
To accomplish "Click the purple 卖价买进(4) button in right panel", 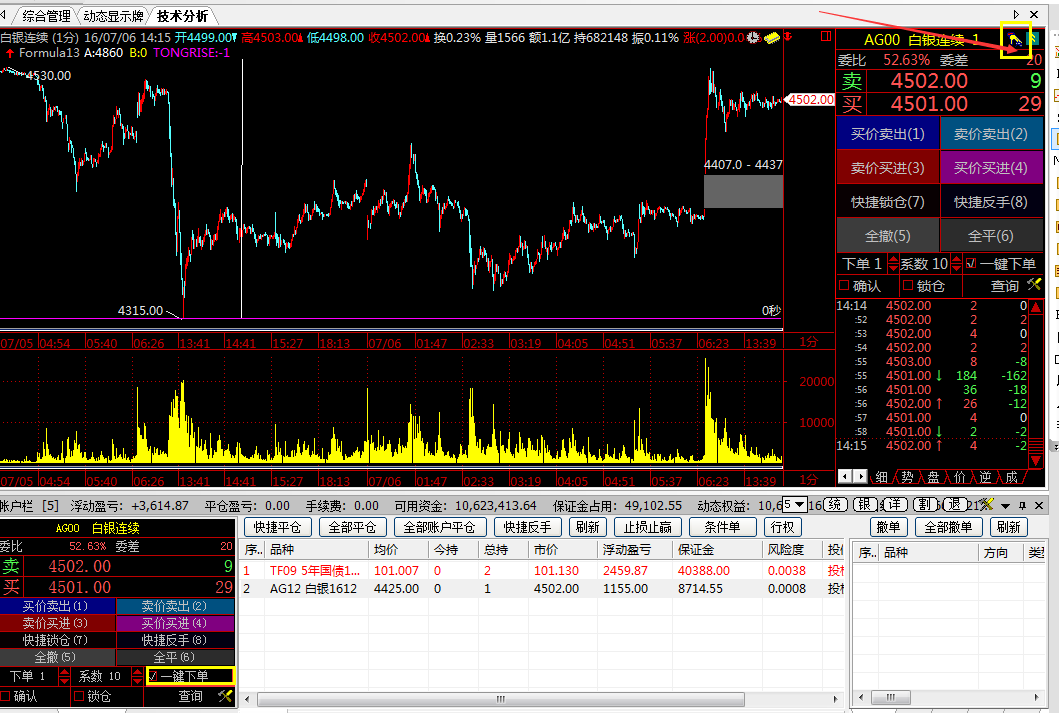I will [x=990, y=168].
